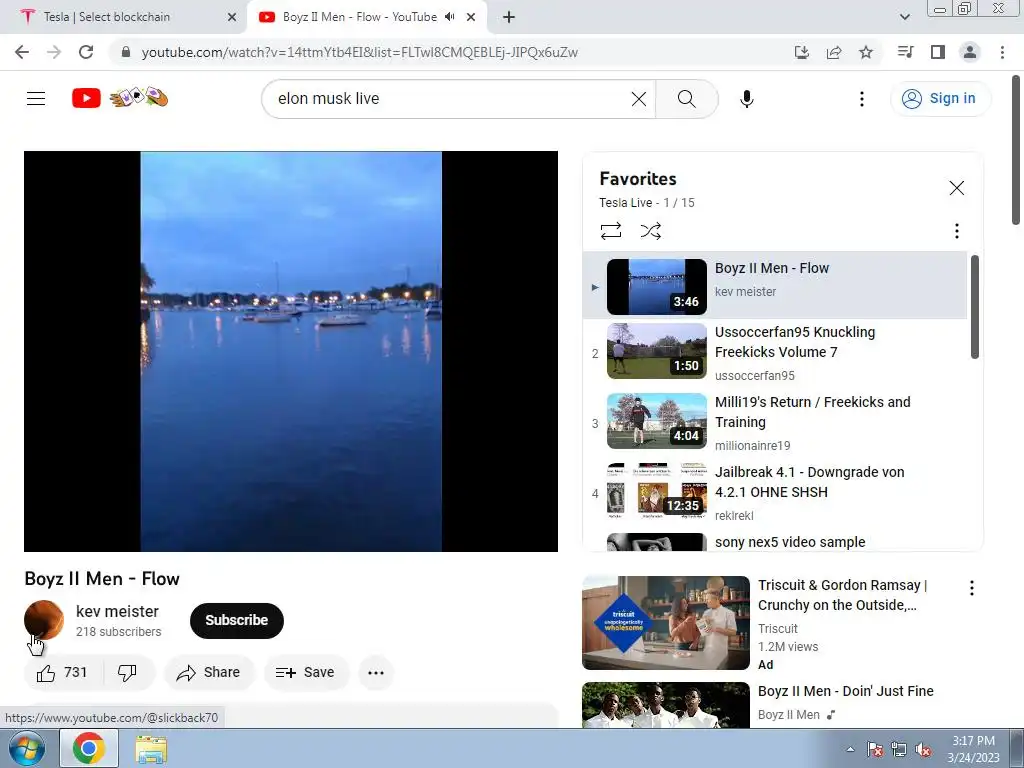Open Action Center flag tray icon
This screenshot has height=768, width=1024.
point(874,749)
